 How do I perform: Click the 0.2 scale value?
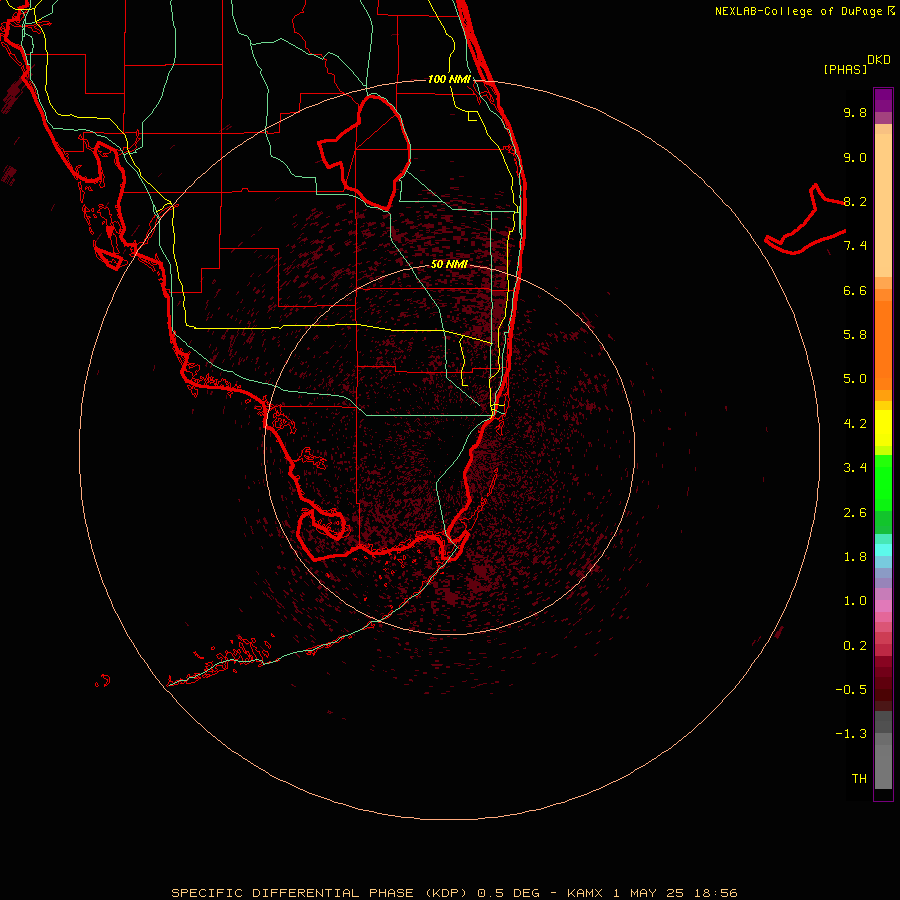click(x=855, y=646)
